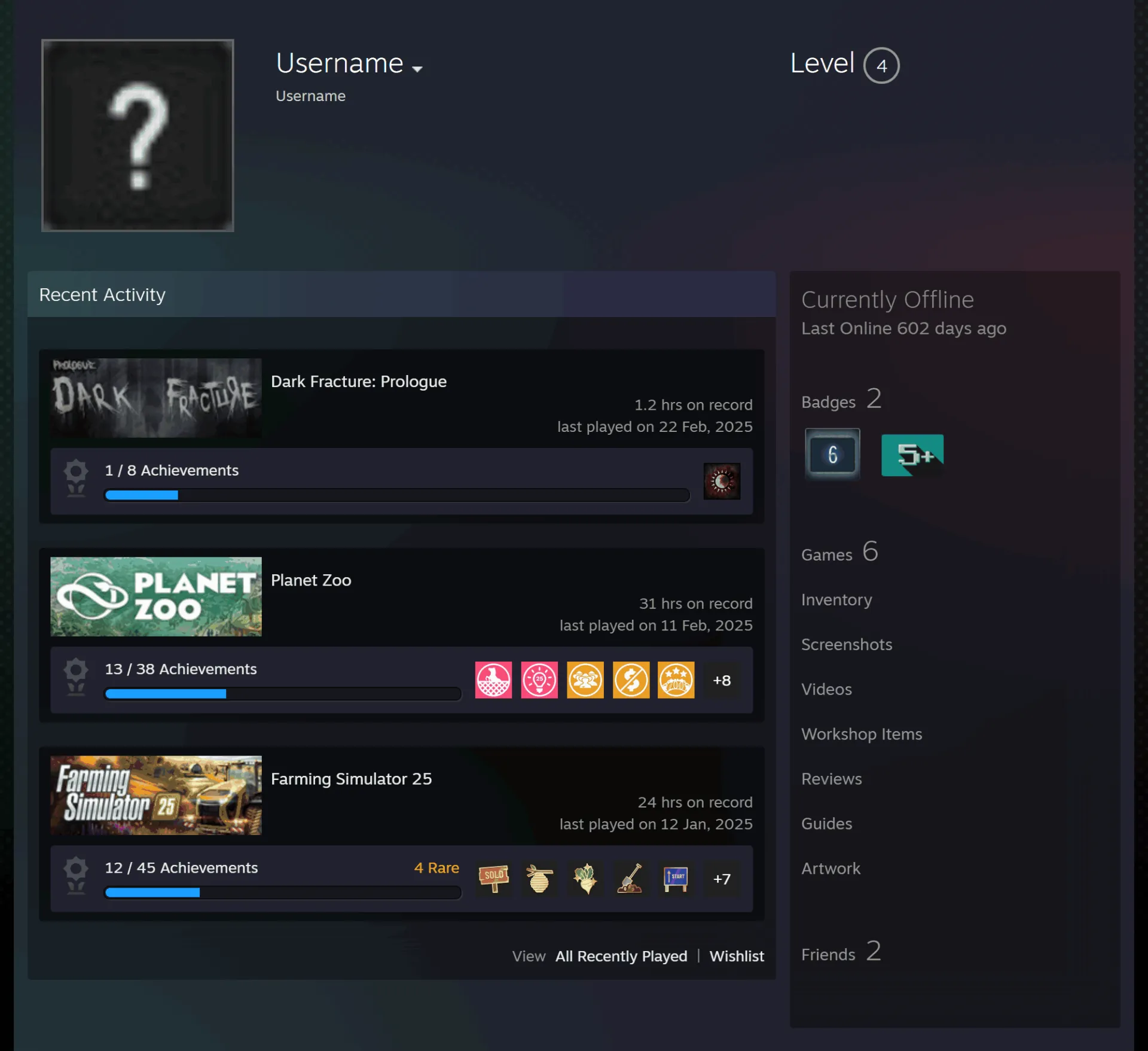Open the Videos link
Image resolution: width=1148 pixels, height=1051 pixels.
point(826,689)
